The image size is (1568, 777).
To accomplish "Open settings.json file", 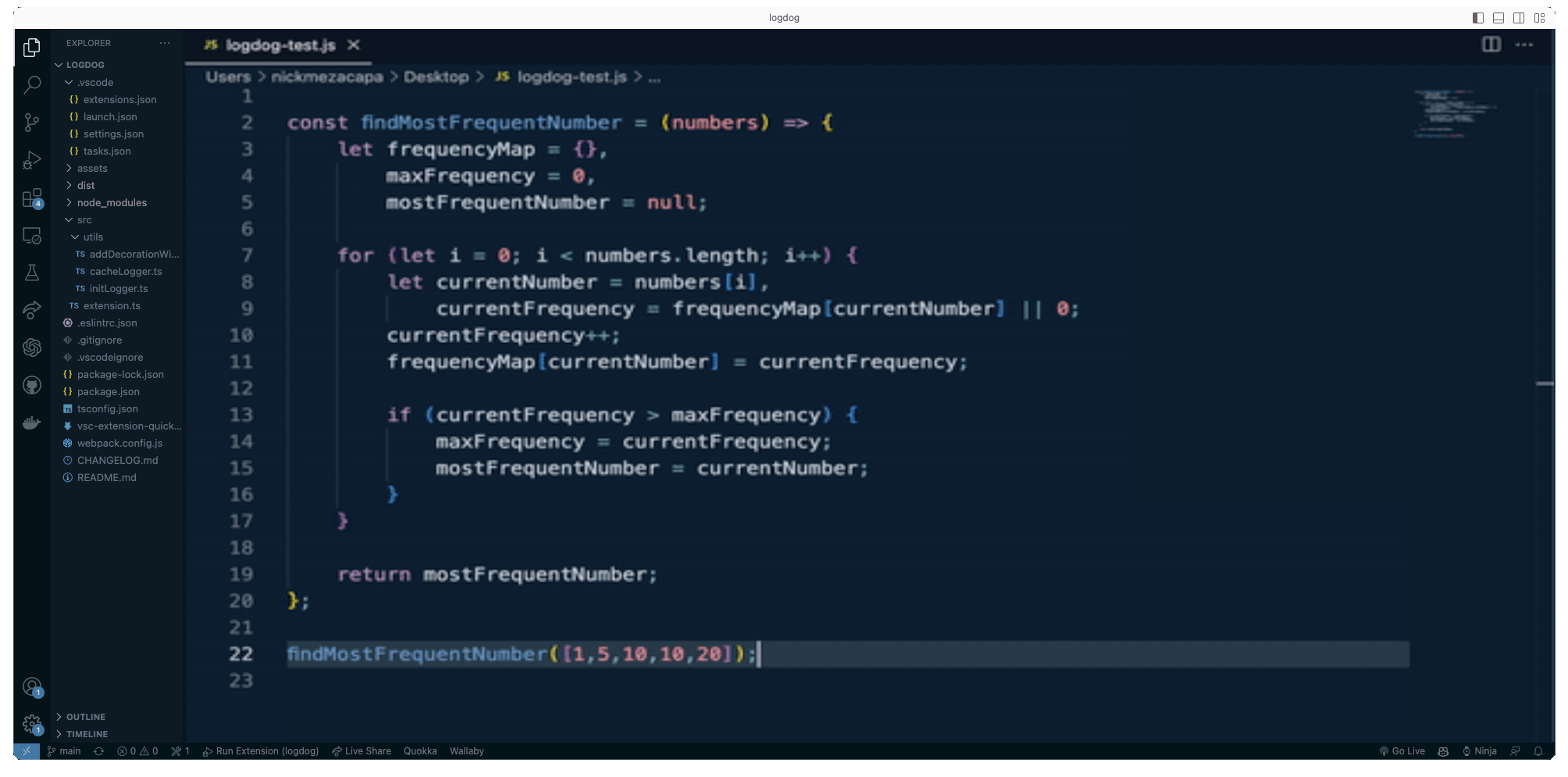I will 113,134.
